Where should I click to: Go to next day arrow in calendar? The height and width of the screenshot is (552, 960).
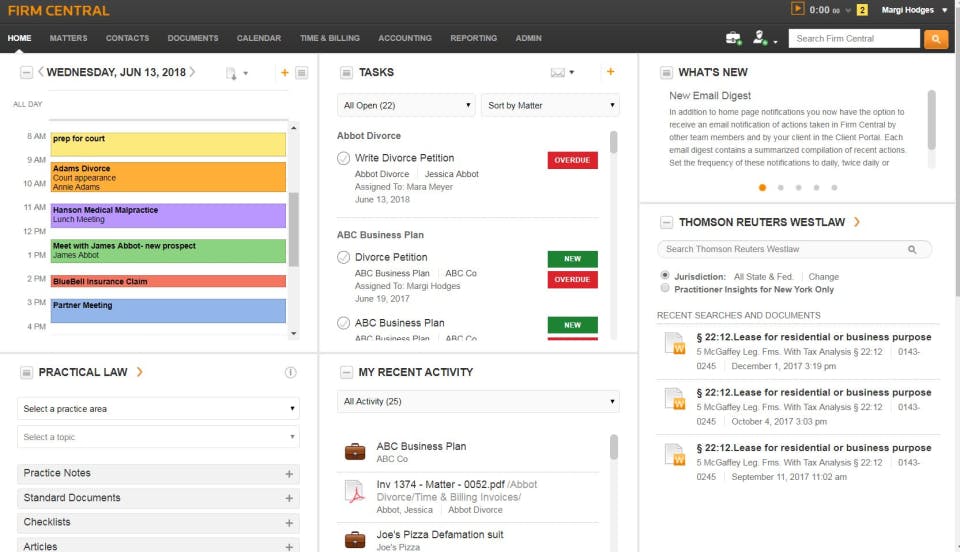192,72
